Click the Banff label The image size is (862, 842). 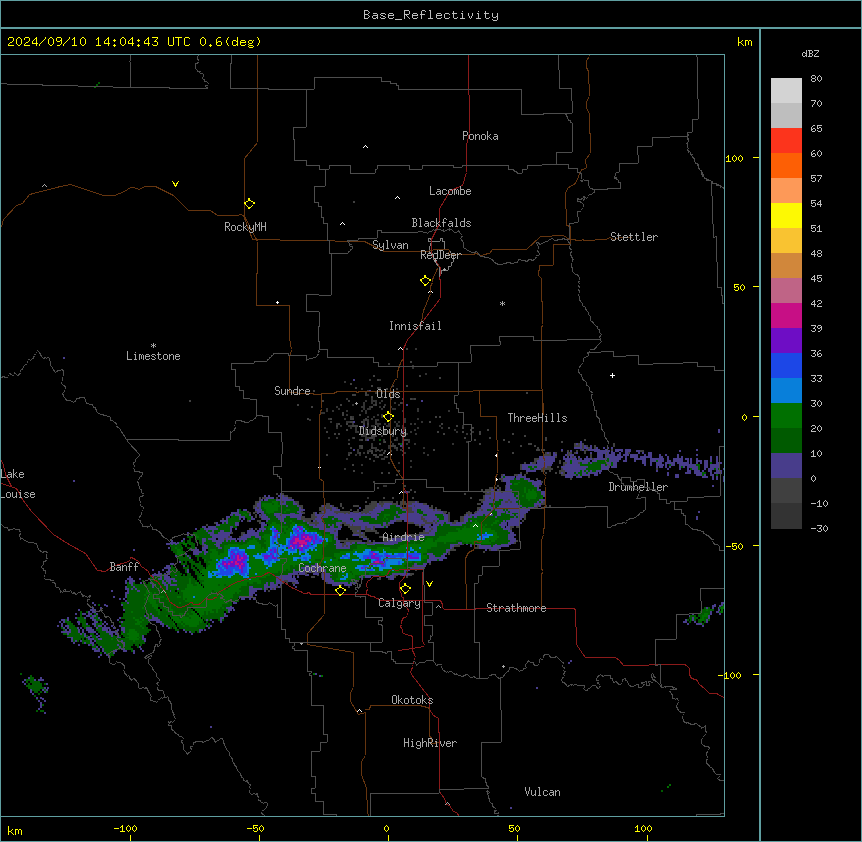point(124,567)
